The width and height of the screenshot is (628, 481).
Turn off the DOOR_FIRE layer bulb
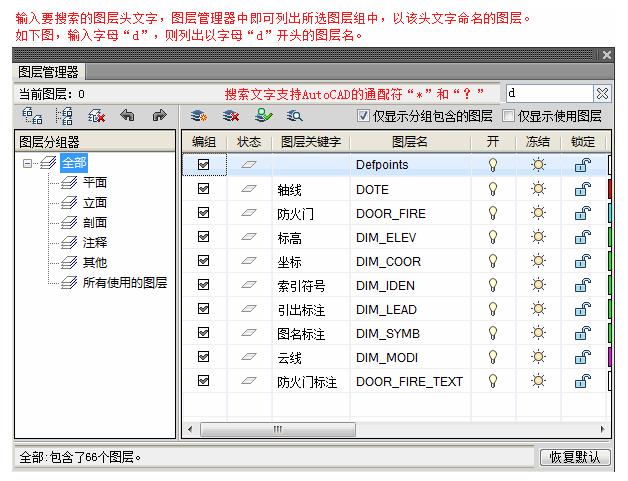coord(493,213)
